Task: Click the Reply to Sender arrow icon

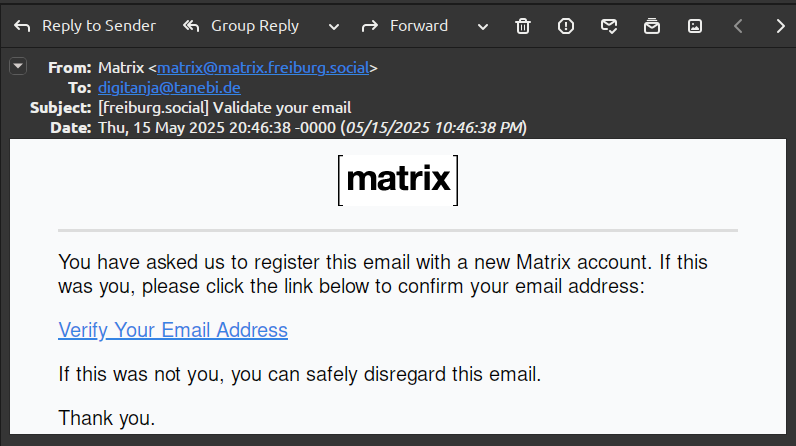Action: pos(22,26)
